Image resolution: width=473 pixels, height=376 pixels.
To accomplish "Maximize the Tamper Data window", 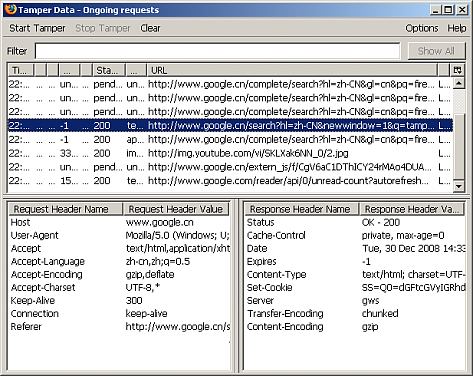I will coord(448,10).
